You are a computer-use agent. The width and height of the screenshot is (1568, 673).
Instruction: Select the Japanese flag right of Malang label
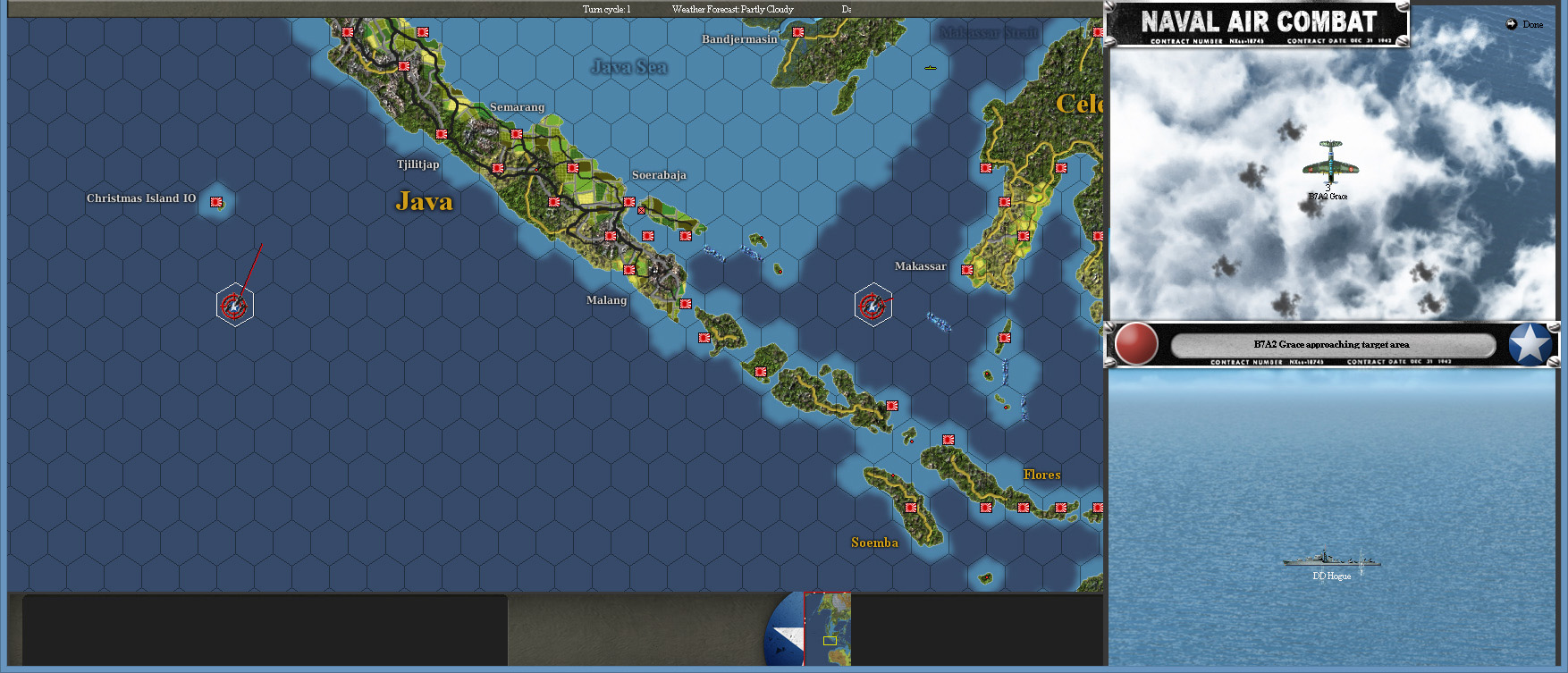(x=686, y=304)
